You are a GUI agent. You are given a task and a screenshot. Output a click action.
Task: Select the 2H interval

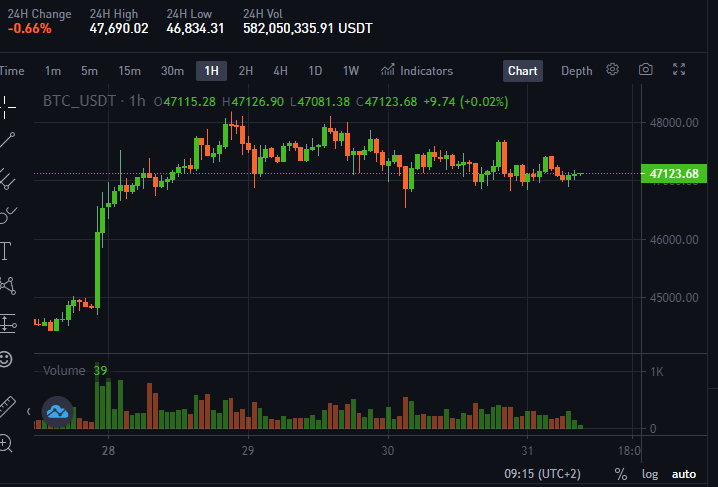click(x=246, y=71)
